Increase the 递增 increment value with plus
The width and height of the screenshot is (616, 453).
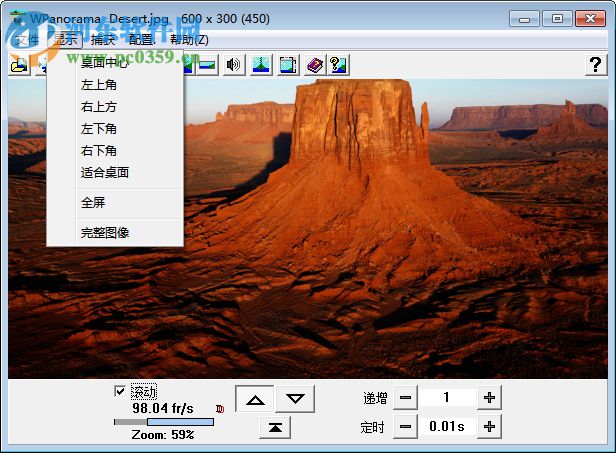coord(489,398)
